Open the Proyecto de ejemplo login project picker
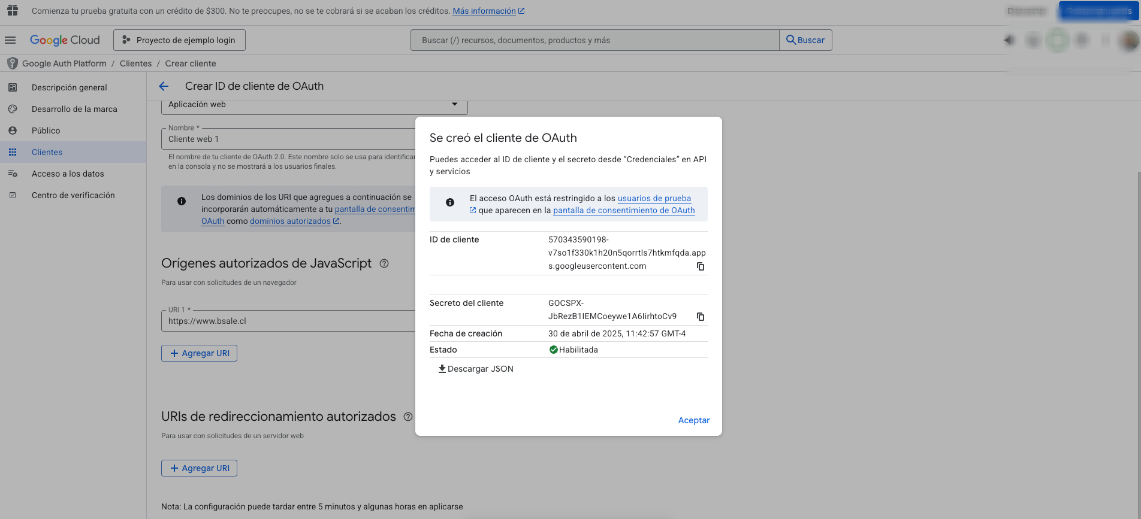Viewport: 1141px width, 519px height. pos(179,40)
